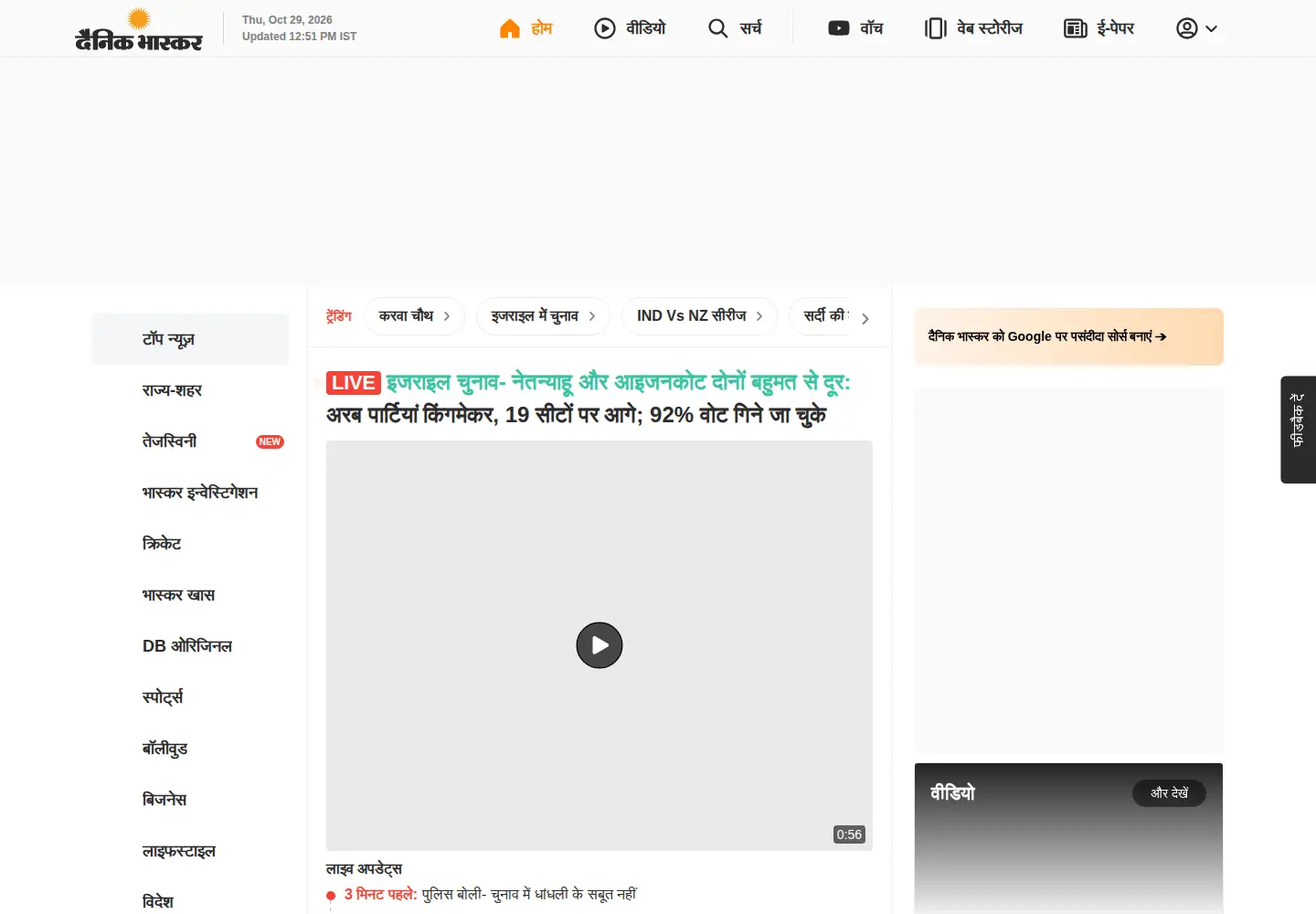Image resolution: width=1316 pixels, height=914 pixels.
Task: Open लाइफस्टाइल sidebar section
Action: click(x=190, y=851)
